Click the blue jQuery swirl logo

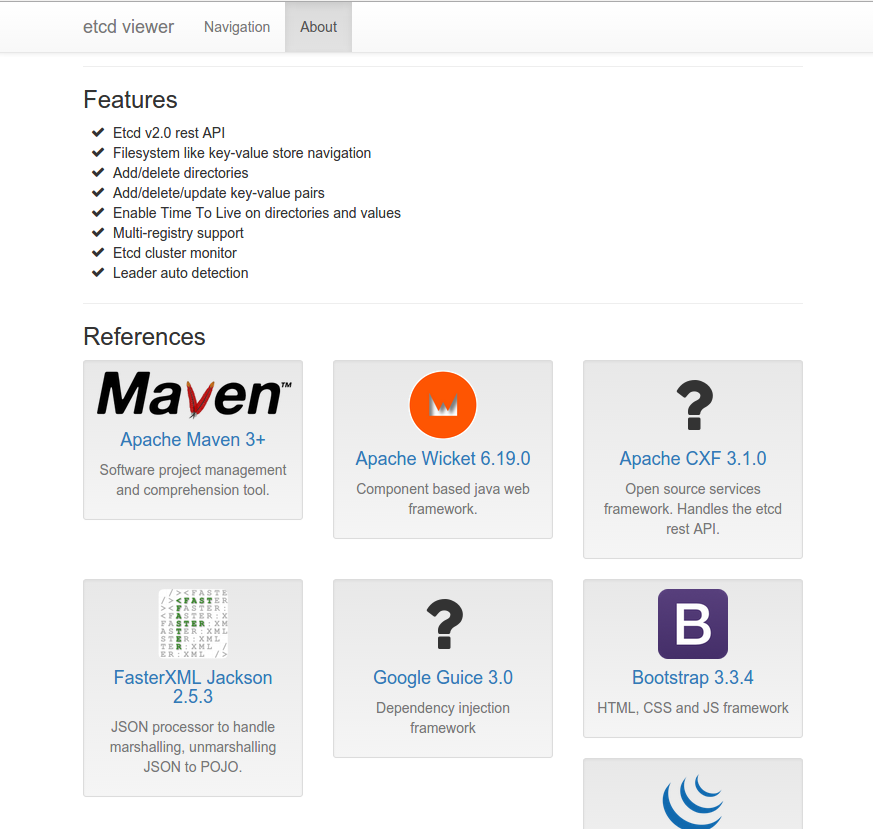[x=693, y=801]
